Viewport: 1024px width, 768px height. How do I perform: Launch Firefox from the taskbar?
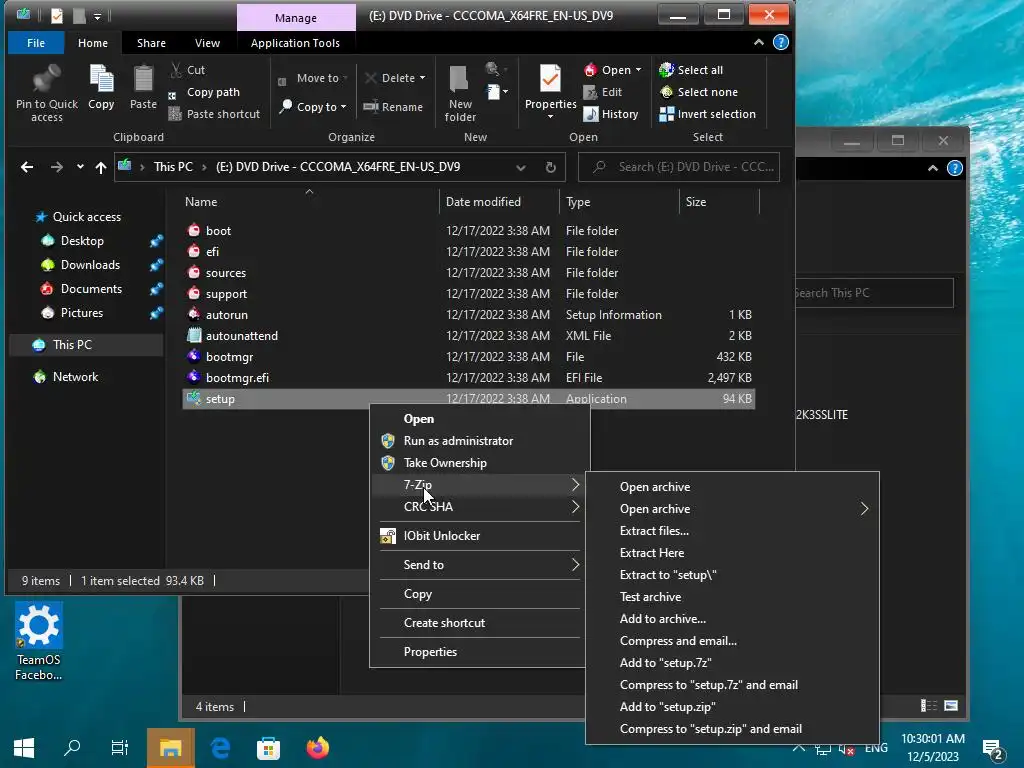click(x=317, y=748)
